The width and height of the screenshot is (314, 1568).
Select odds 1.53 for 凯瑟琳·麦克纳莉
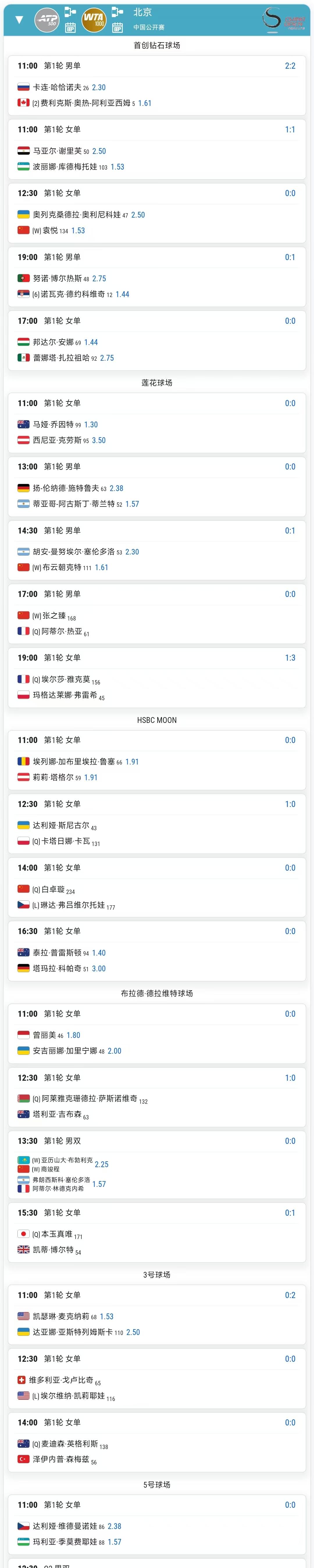click(x=106, y=1316)
